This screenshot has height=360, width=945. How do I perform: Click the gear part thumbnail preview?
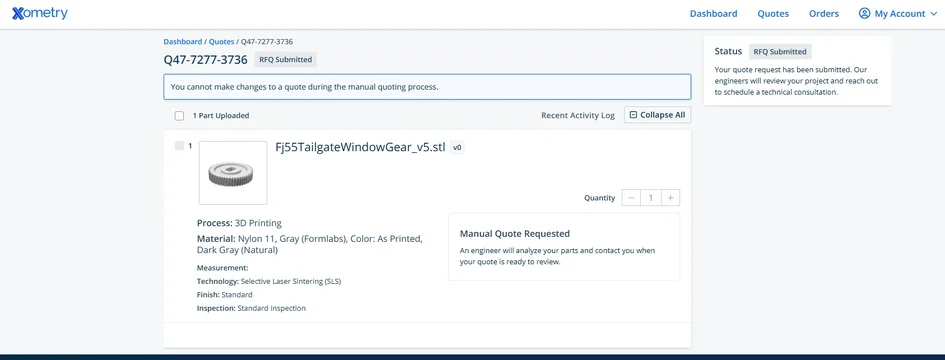pos(233,173)
